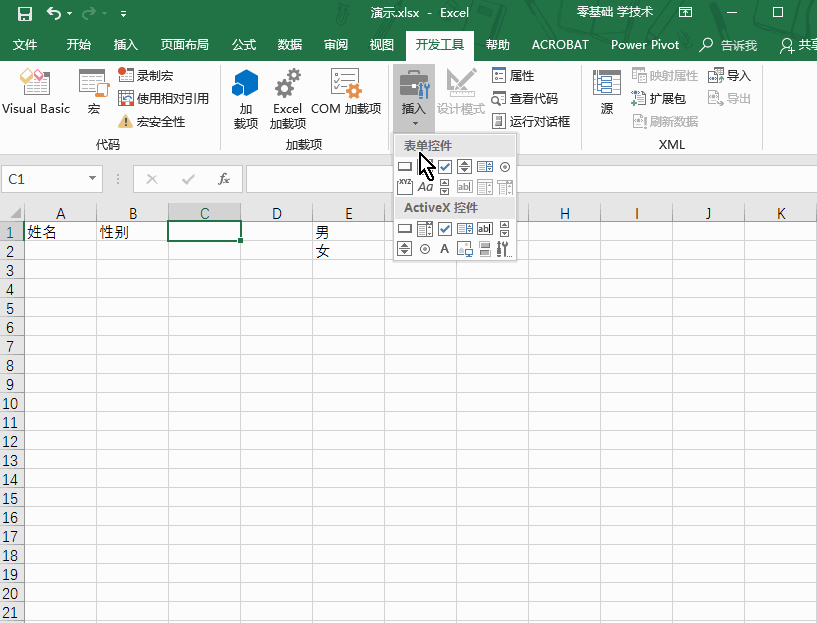Undo the last action
Viewport: 817px width, 623px height.
54,13
